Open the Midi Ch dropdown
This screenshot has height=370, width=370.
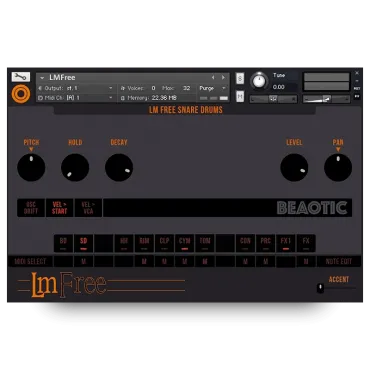(76, 98)
